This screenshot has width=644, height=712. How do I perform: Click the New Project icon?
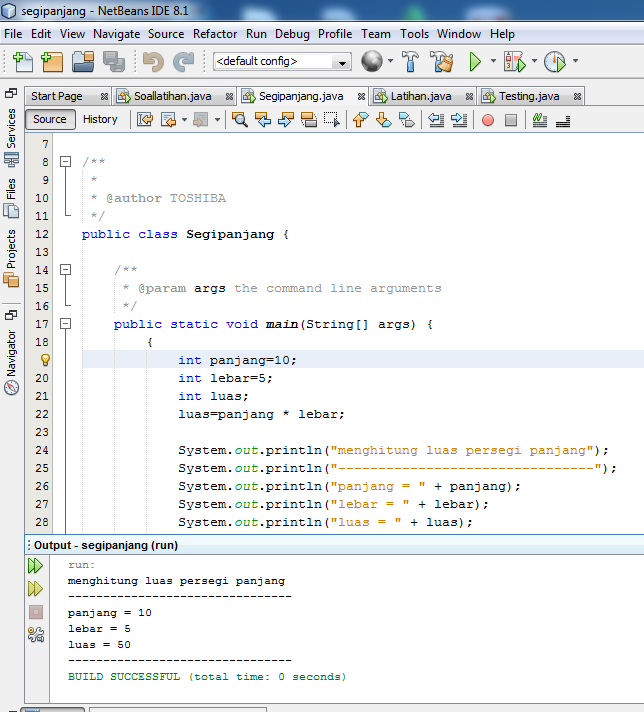(x=52, y=62)
